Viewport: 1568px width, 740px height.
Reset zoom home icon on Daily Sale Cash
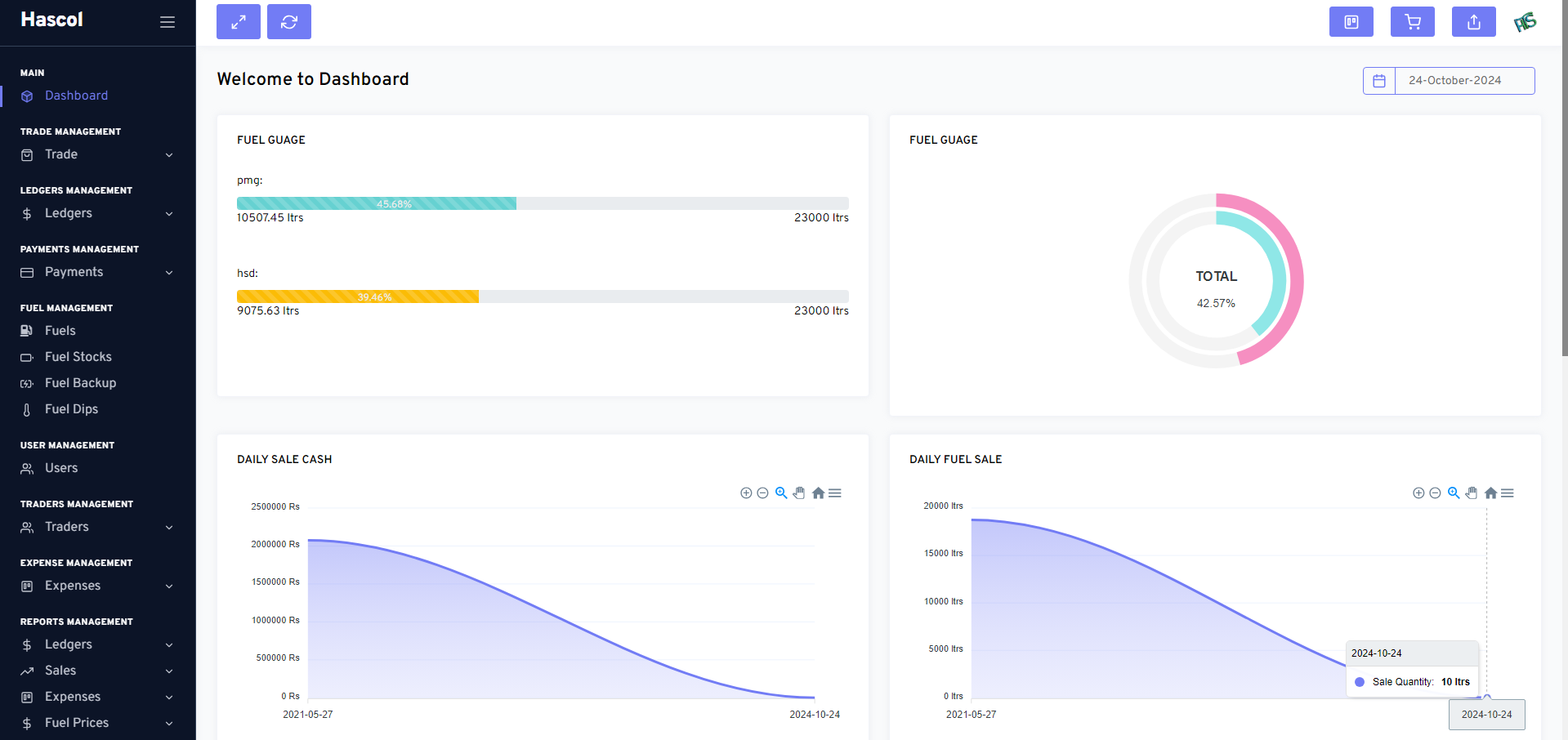pos(818,493)
